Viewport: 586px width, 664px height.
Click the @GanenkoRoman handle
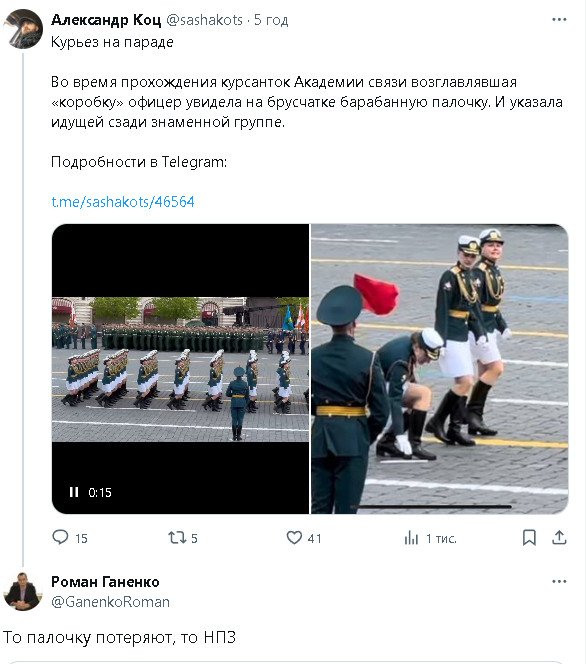[x=111, y=602]
